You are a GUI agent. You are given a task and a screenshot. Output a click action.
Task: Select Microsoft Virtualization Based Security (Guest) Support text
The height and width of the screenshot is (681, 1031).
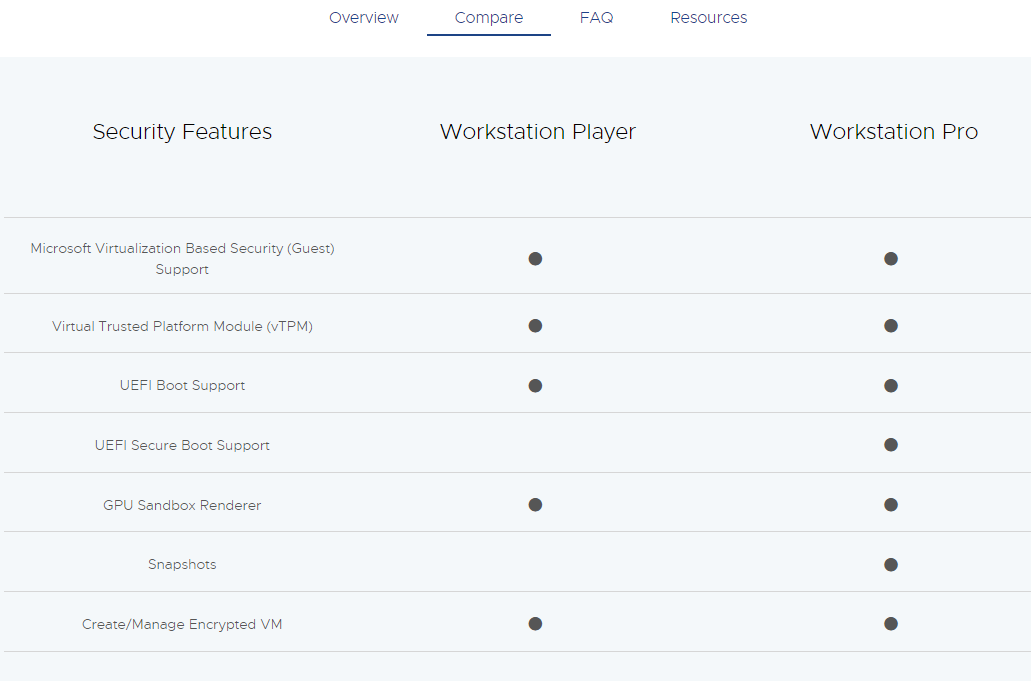click(x=182, y=258)
